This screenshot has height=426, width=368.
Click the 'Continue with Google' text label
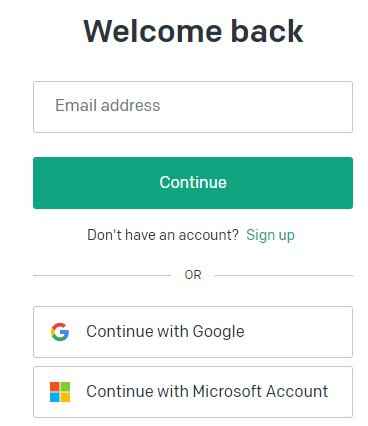(165, 332)
